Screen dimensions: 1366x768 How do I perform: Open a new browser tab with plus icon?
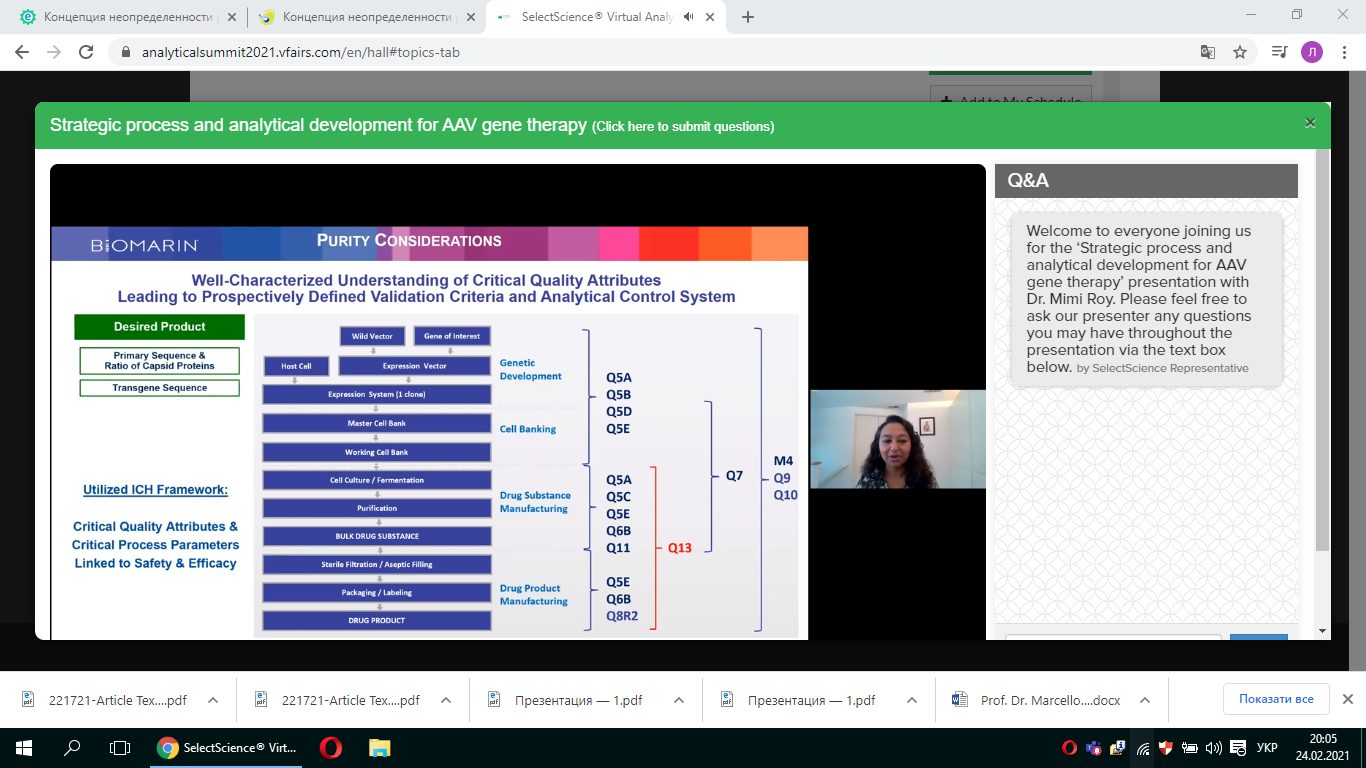click(x=748, y=17)
